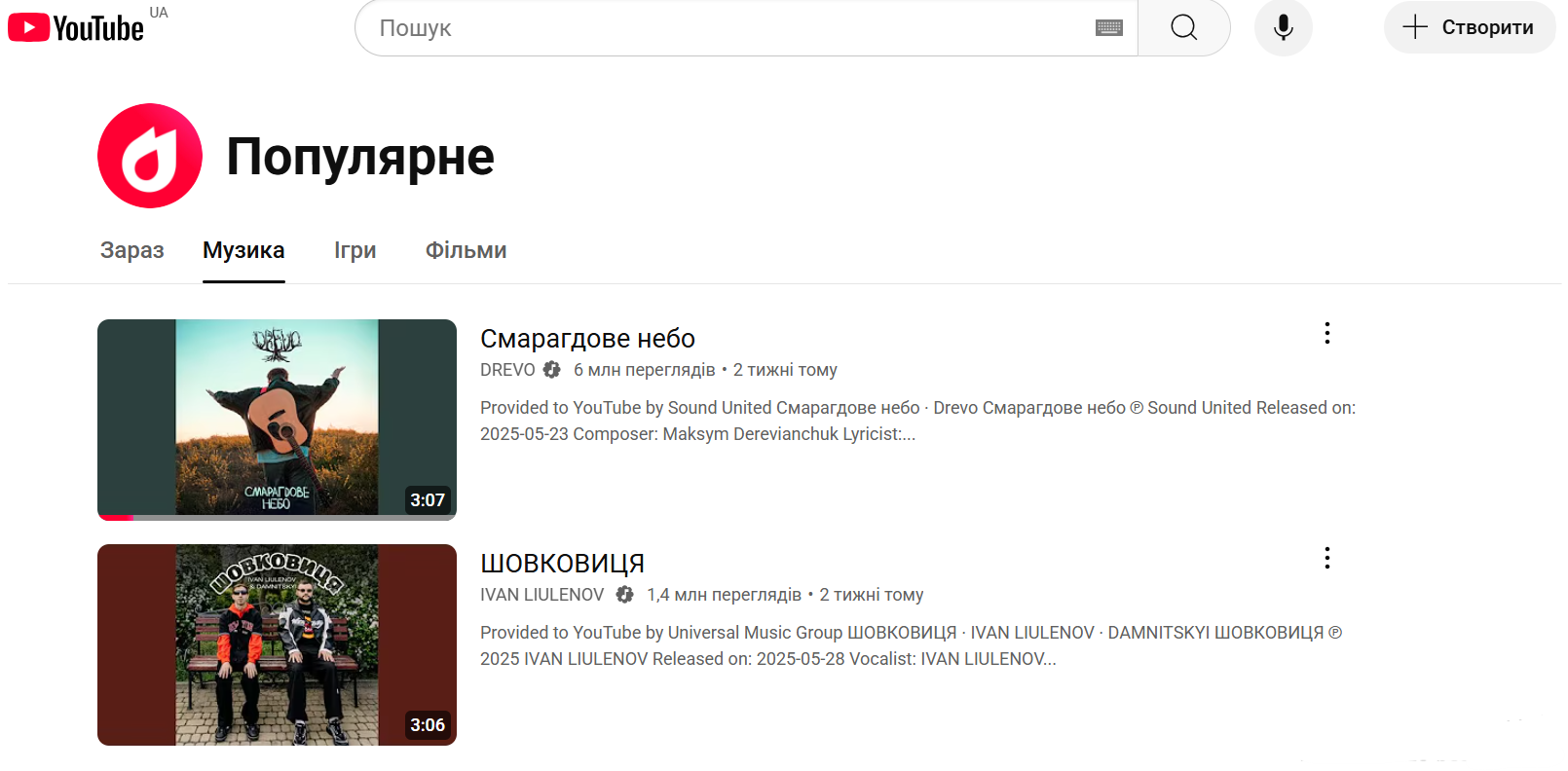Go to the Фільми tab
Screen dimensions: 1568x771
pos(466,250)
